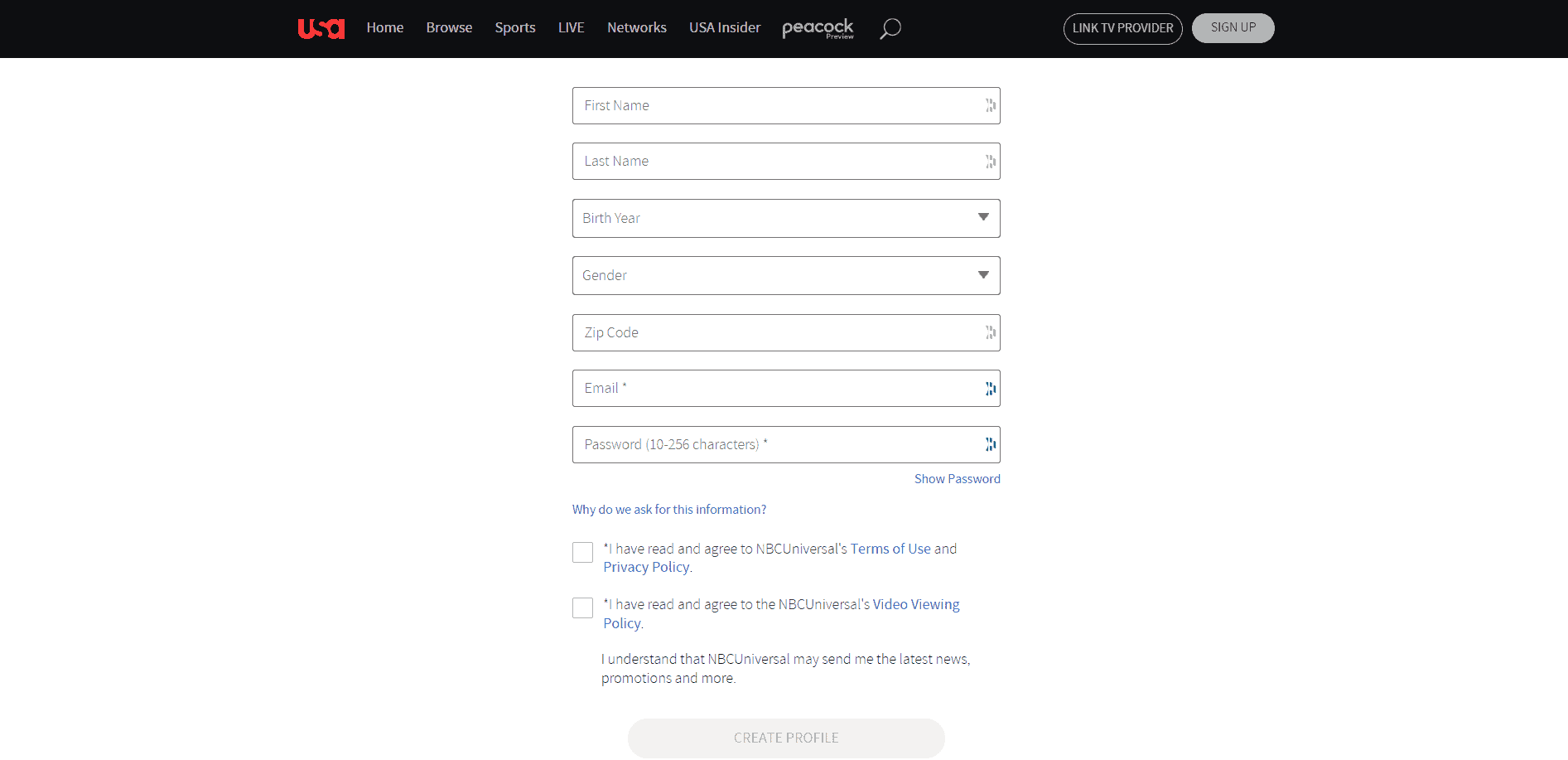Focus the Password input field

tap(786, 444)
